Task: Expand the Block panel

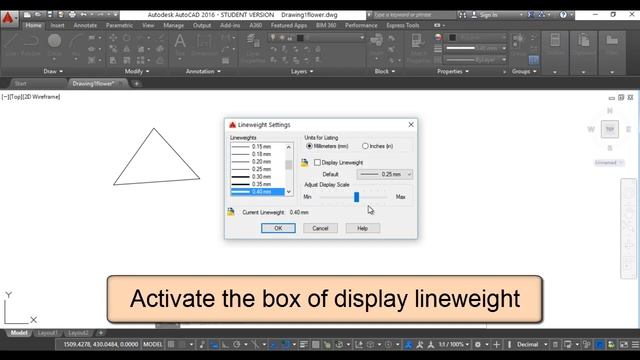Action: pyautogui.click(x=385, y=71)
